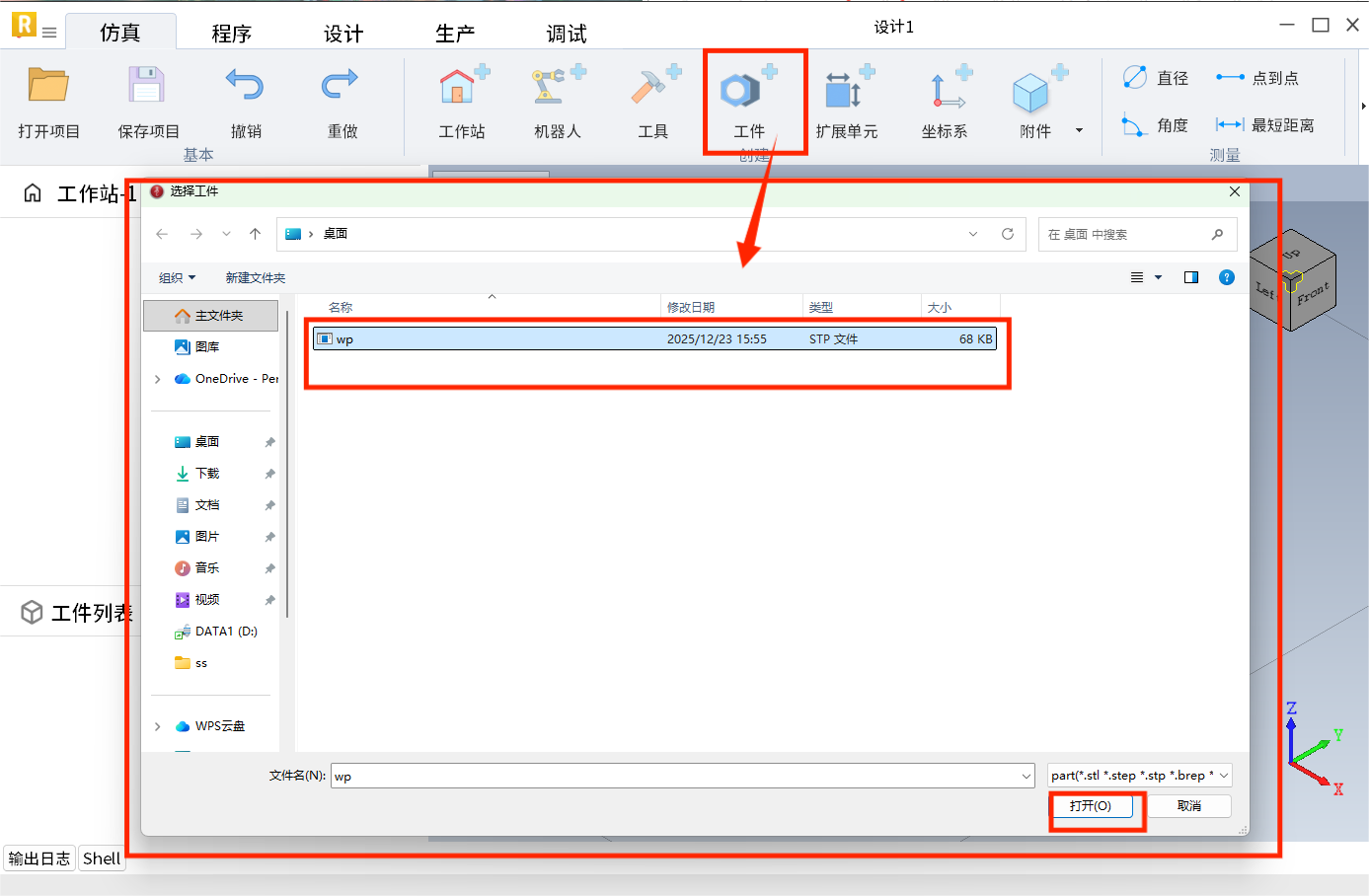
Task: Switch to the 程序 (Program) tab
Action: pos(231,34)
